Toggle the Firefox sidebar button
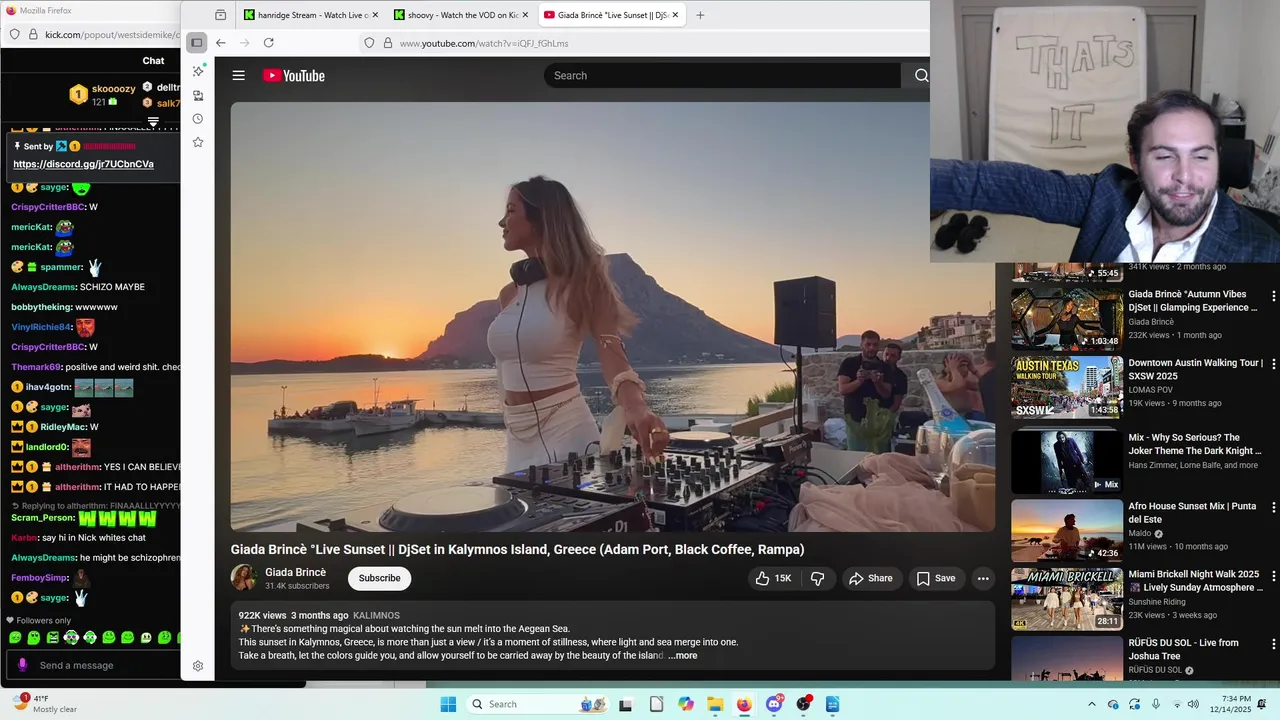 (x=197, y=43)
